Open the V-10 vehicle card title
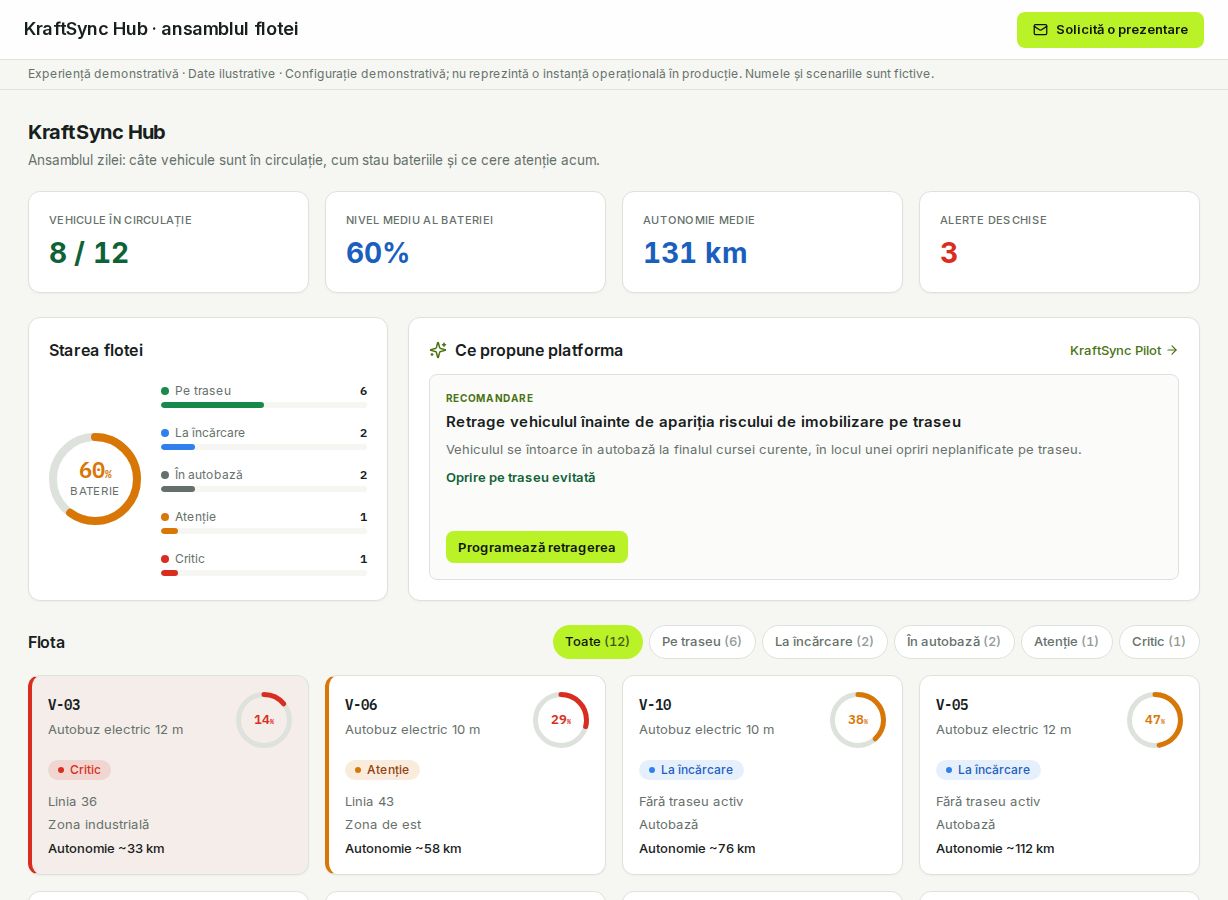This screenshot has height=900, width=1228. [655, 705]
